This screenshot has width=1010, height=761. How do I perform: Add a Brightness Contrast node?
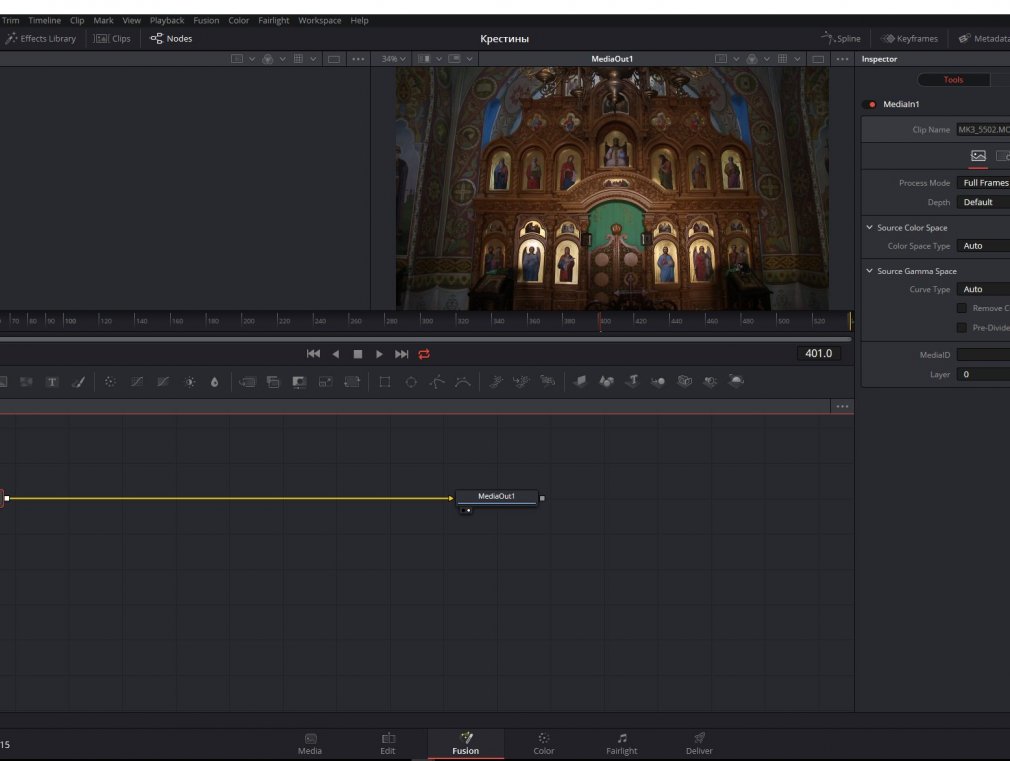[189, 382]
